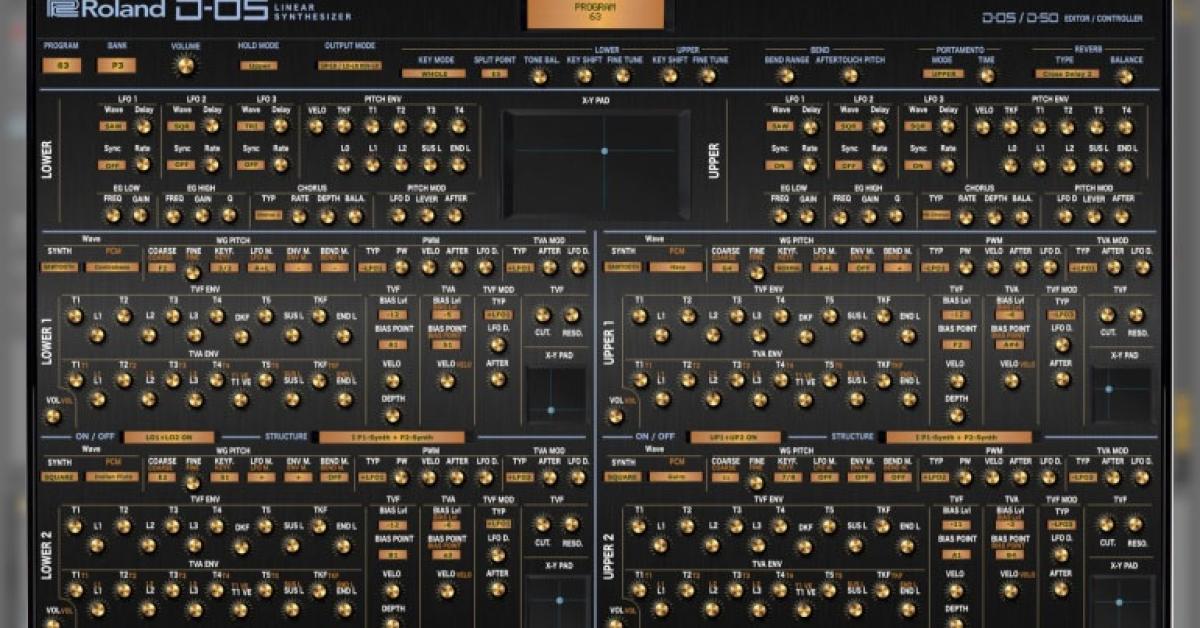Screen dimensions: 1200x628
Task: Click the Split Point value field
Action: [x=495, y=73]
